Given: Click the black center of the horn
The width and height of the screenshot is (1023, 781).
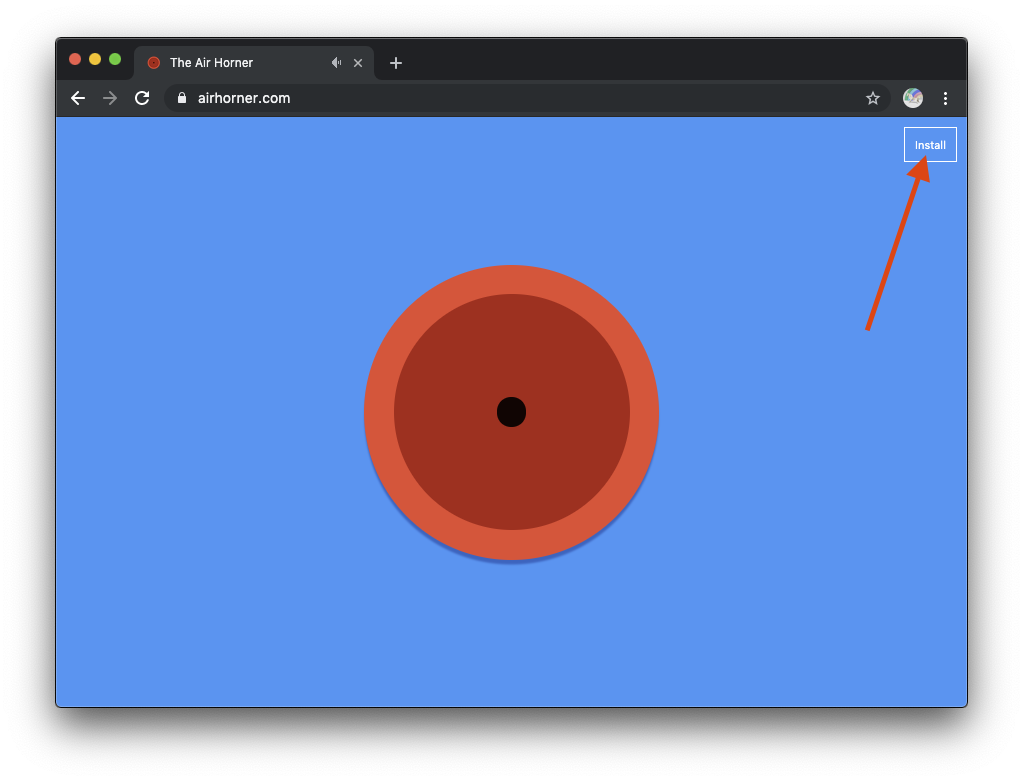Looking at the screenshot, I should (511, 412).
